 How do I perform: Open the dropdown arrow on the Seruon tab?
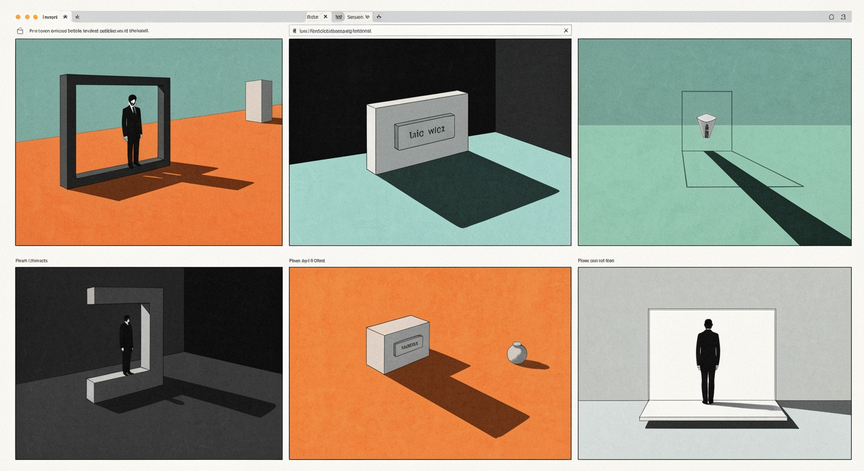tap(367, 17)
